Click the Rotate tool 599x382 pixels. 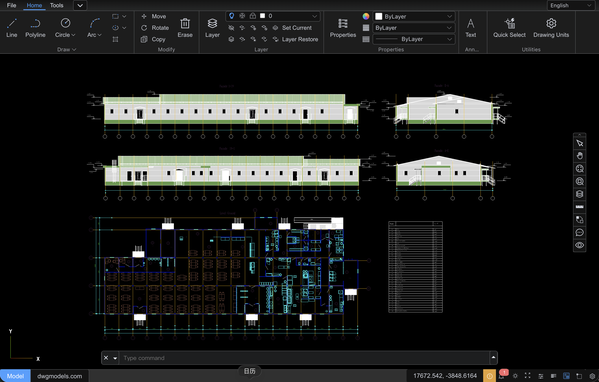click(155, 28)
